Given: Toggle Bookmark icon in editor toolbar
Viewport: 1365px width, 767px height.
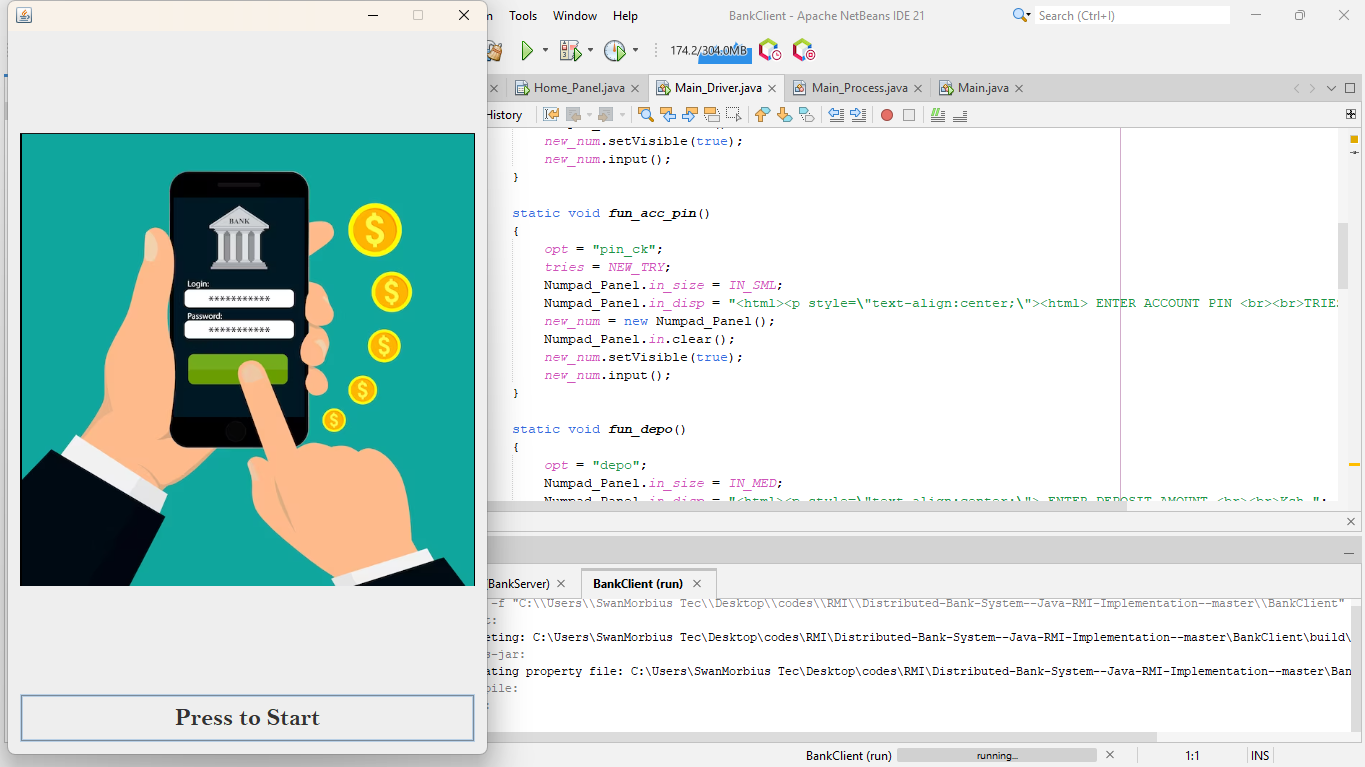Looking at the screenshot, I should pos(806,115).
